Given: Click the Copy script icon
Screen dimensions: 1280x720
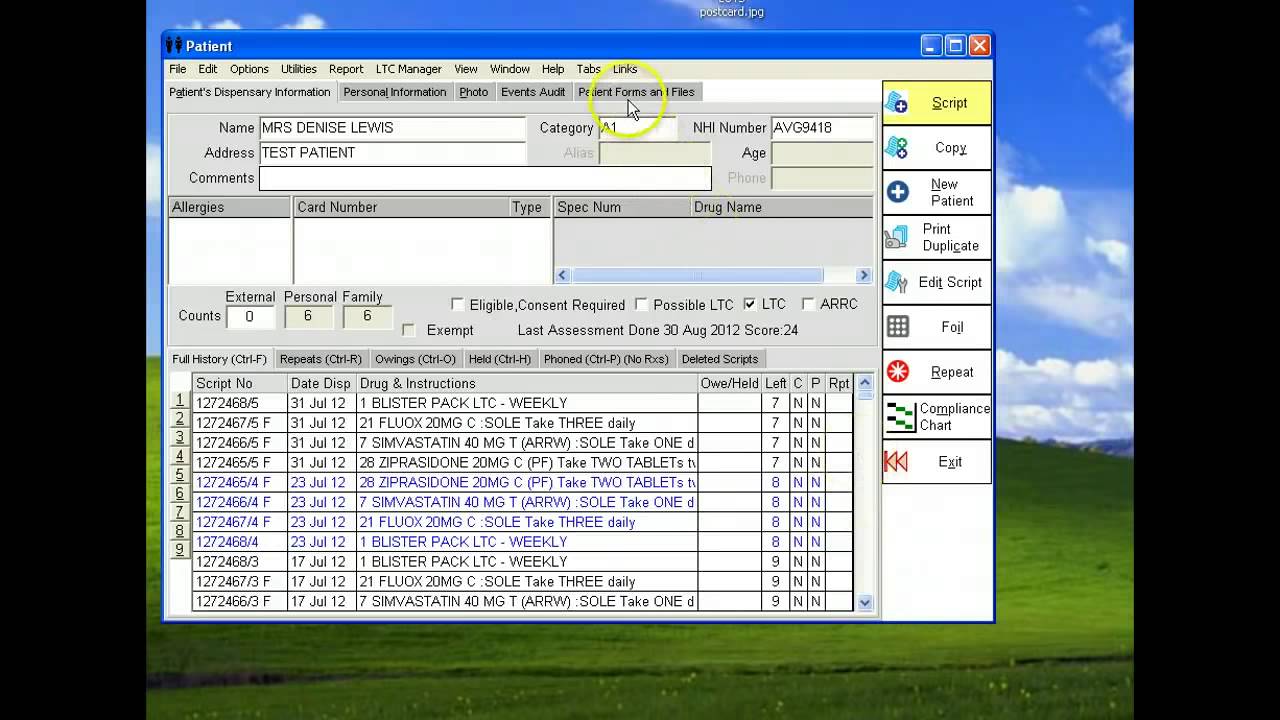Looking at the screenshot, I should coord(897,148).
